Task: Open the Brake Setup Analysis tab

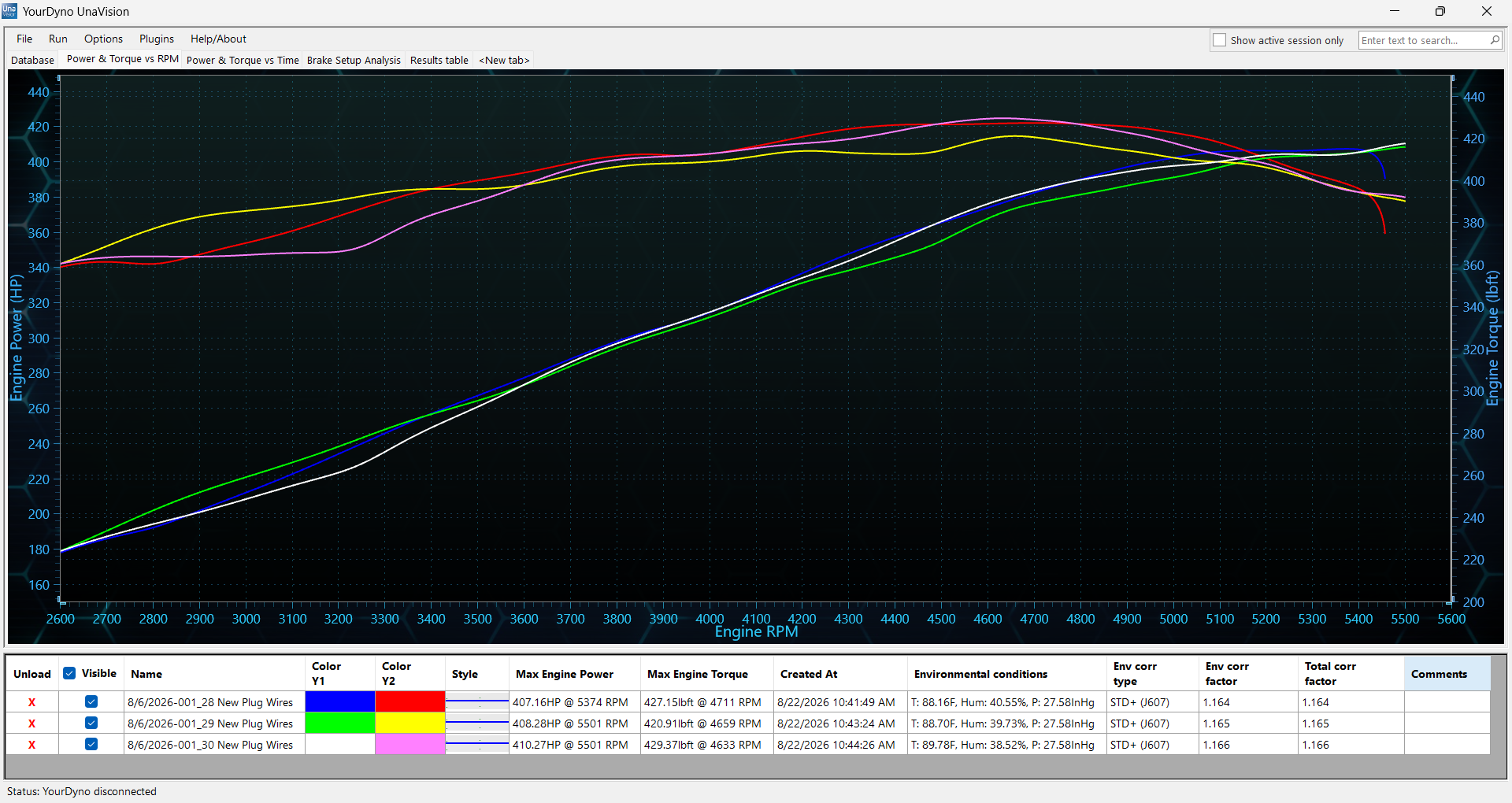Action: (x=354, y=60)
